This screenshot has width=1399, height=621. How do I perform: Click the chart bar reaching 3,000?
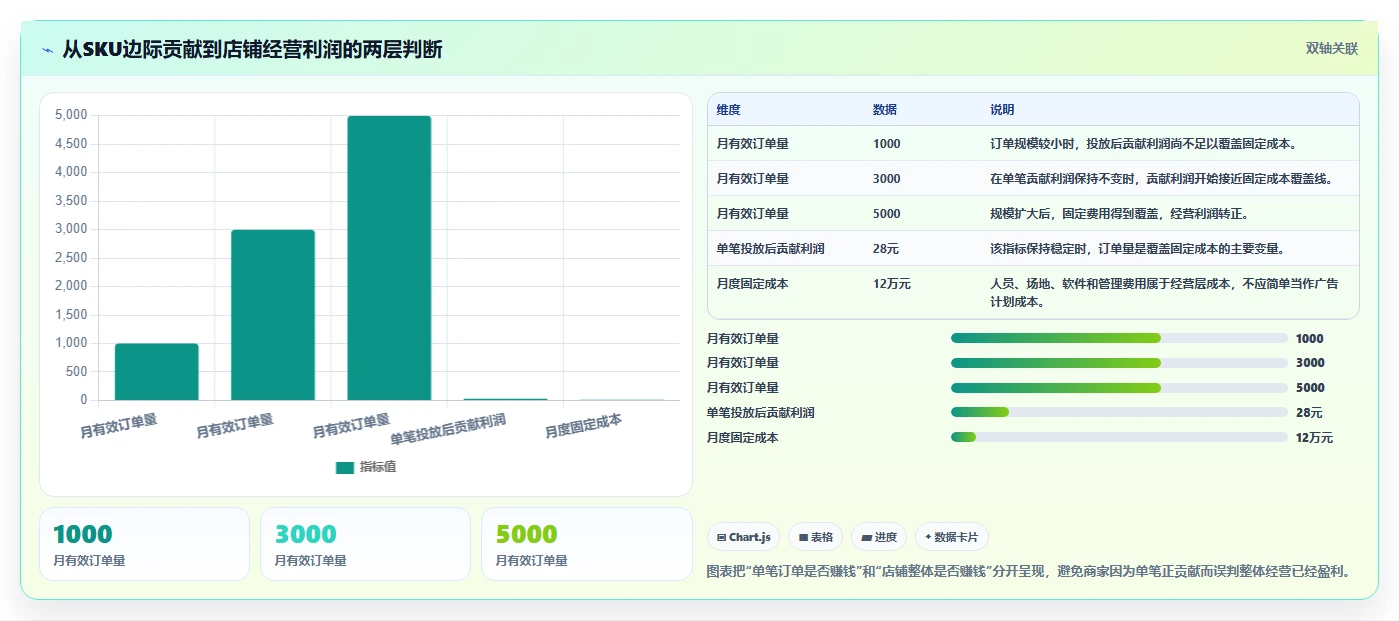273,315
